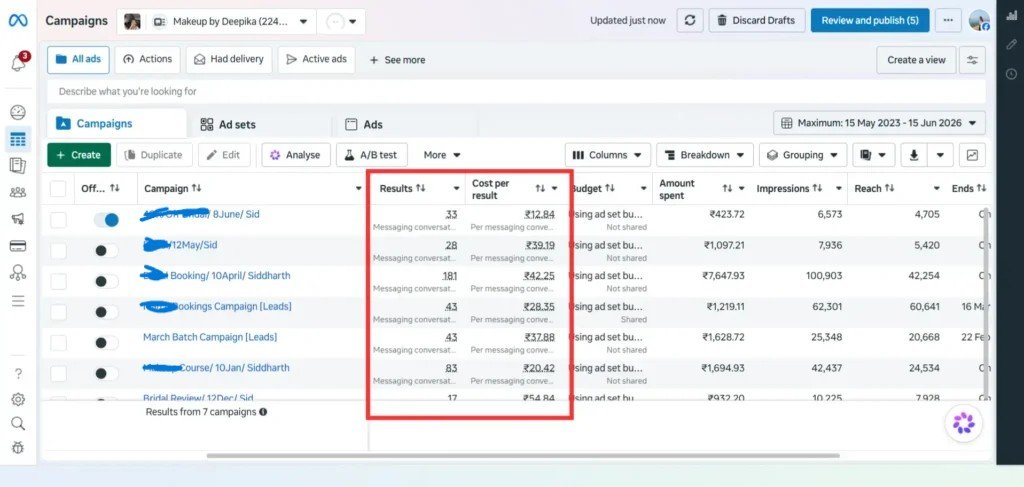Click Review and publish (5)
This screenshot has width=1024, height=487.
click(x=870, y=20)
